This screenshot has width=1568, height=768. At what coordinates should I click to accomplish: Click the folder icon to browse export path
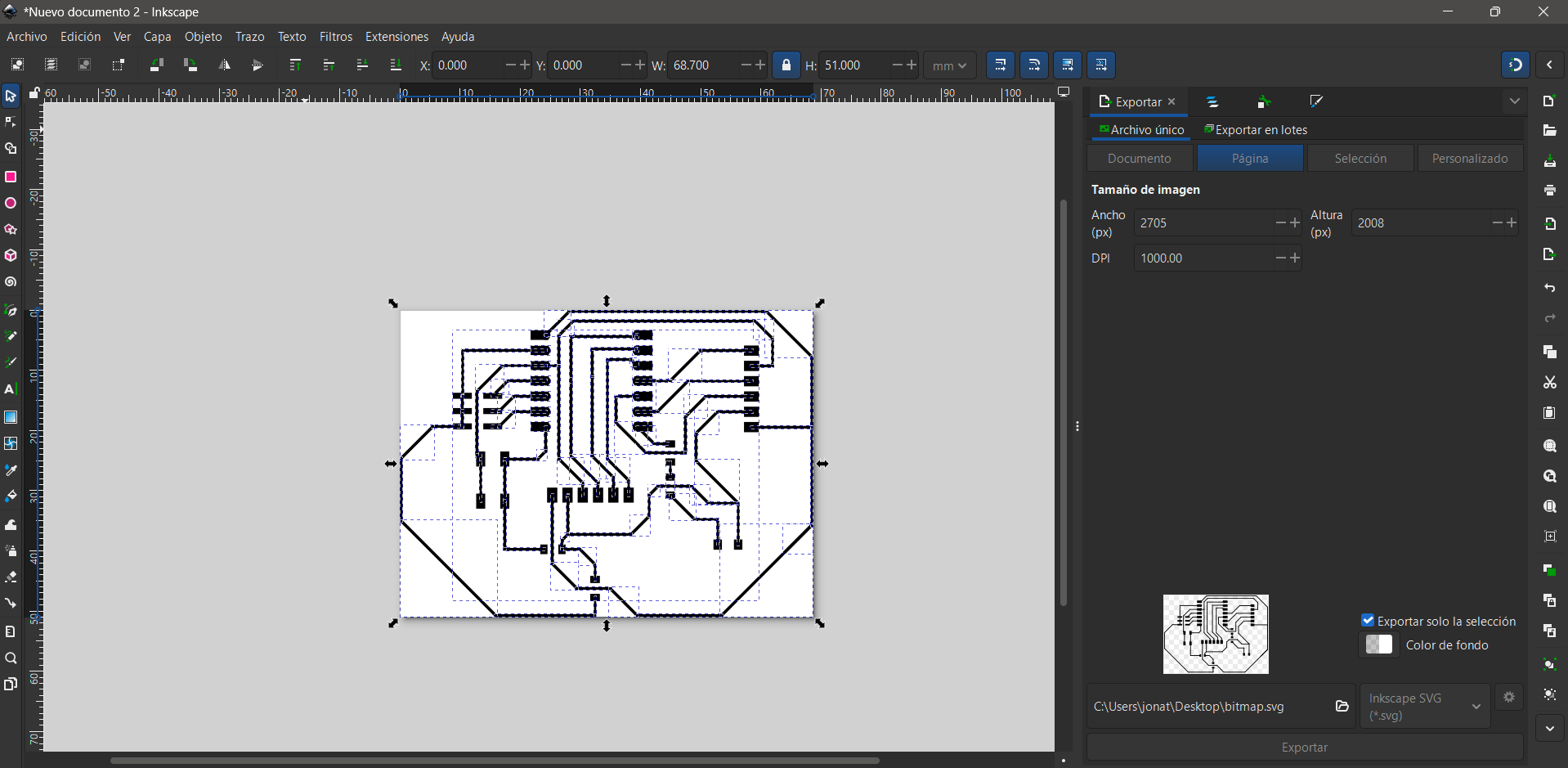click(1342, 706)
